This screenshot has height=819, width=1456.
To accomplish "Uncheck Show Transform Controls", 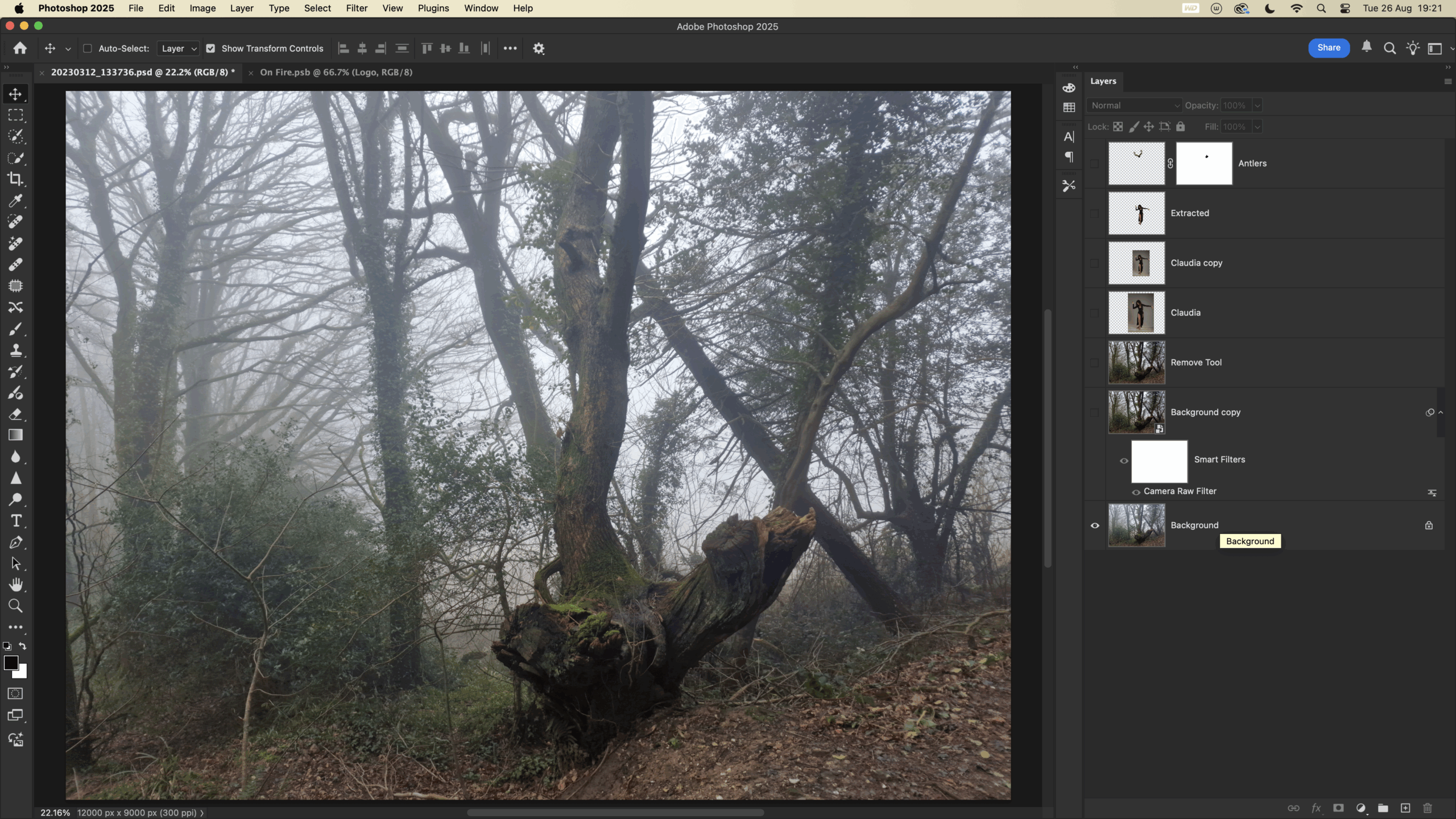I will (210, 48).
